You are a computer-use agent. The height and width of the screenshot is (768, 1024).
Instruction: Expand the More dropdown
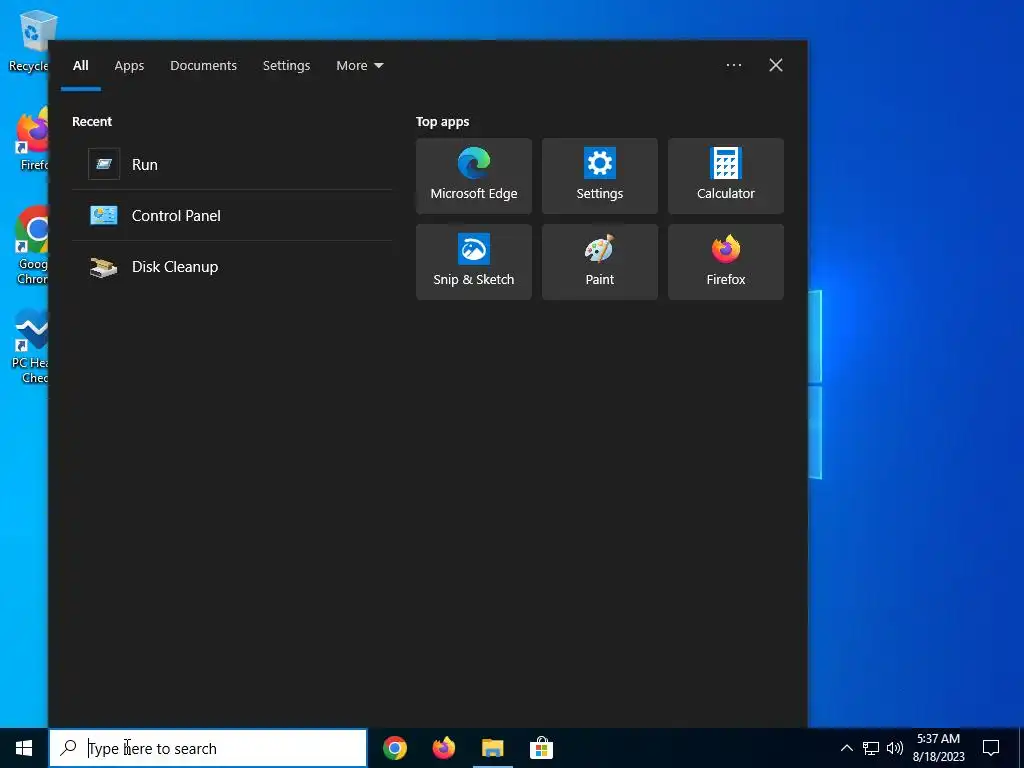coord(360,65)
